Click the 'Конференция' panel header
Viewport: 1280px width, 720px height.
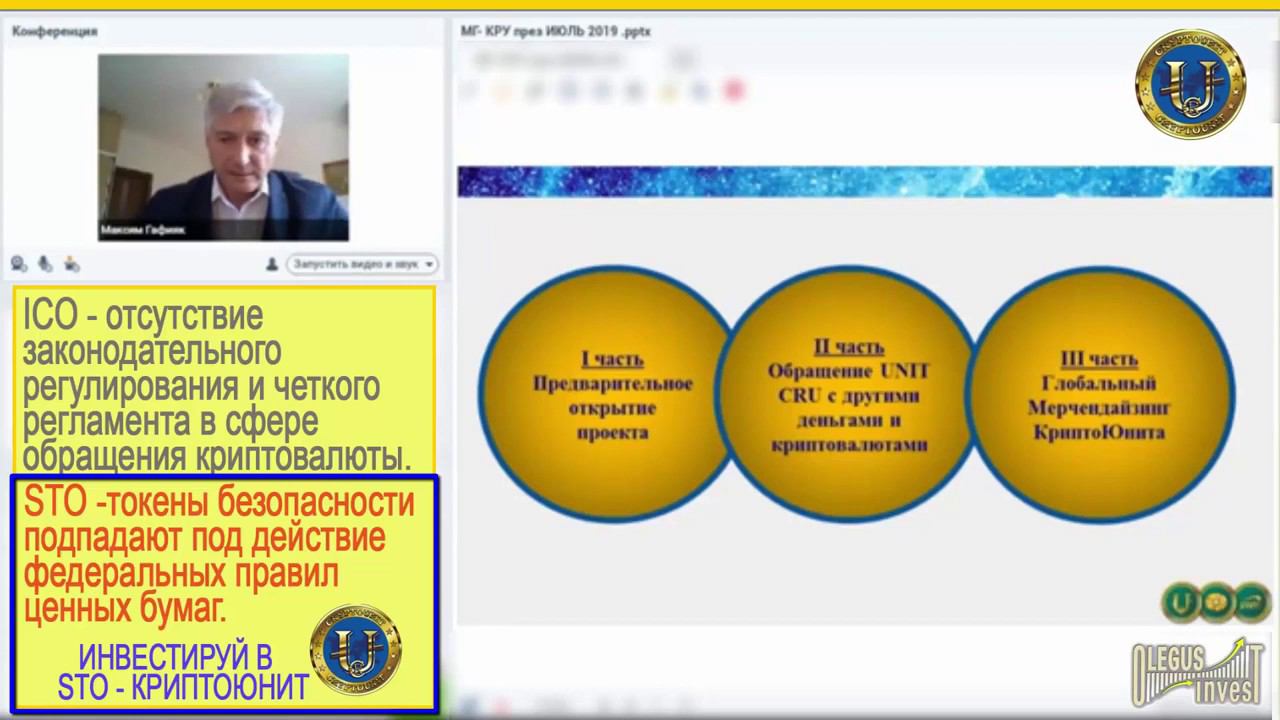[54, 31]
